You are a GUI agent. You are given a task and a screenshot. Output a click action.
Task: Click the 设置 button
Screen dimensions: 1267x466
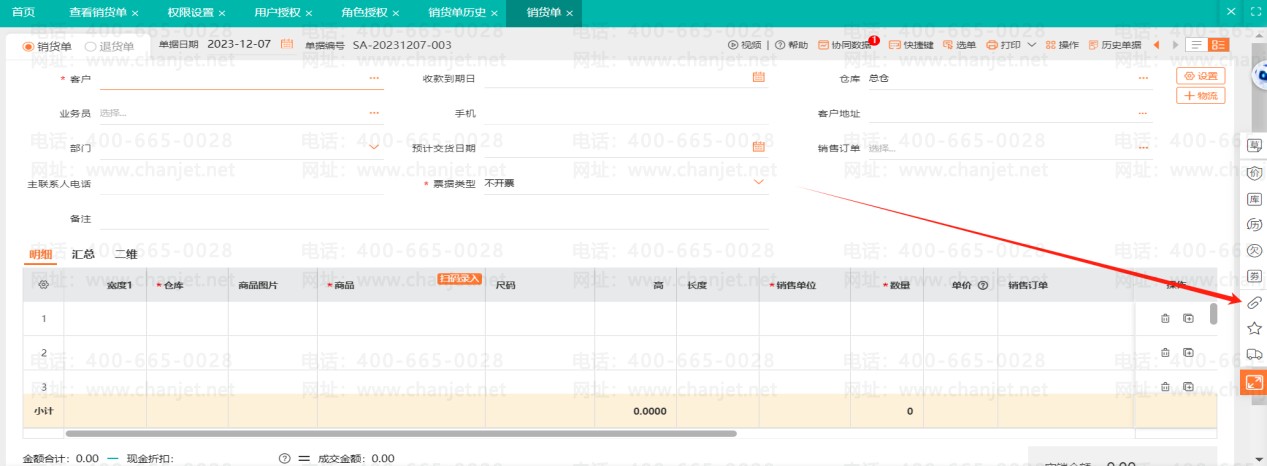click(1201, 76)
